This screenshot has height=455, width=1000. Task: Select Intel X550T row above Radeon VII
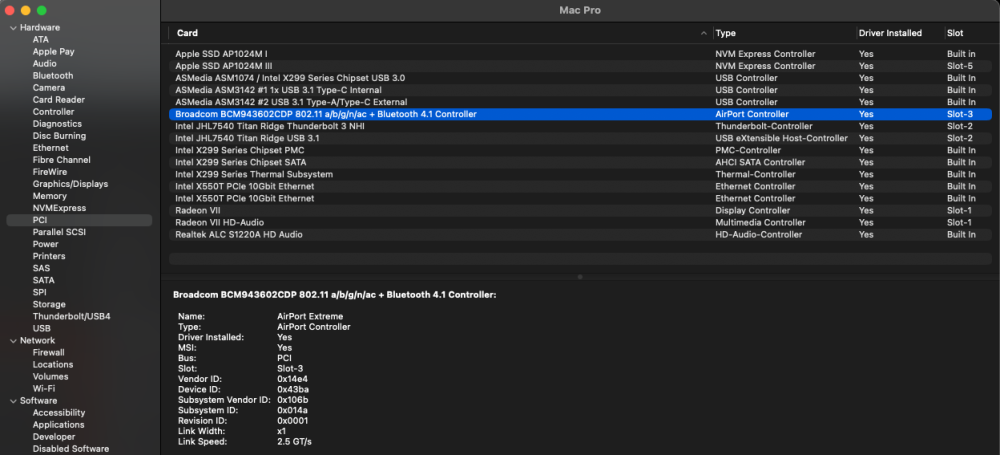tap(580, 198)
